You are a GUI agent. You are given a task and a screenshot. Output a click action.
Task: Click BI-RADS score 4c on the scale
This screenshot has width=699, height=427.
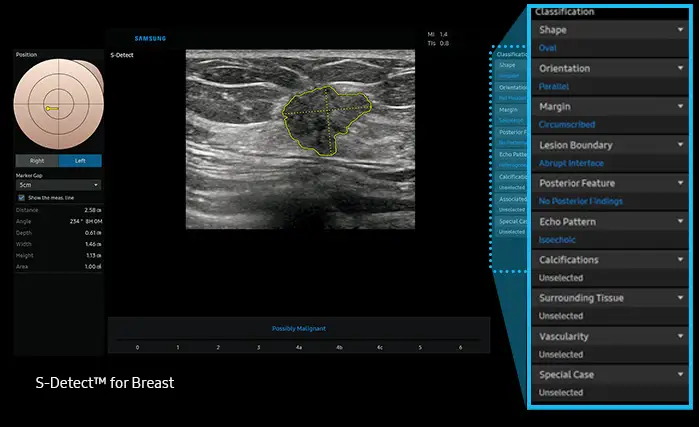(380, 347)
